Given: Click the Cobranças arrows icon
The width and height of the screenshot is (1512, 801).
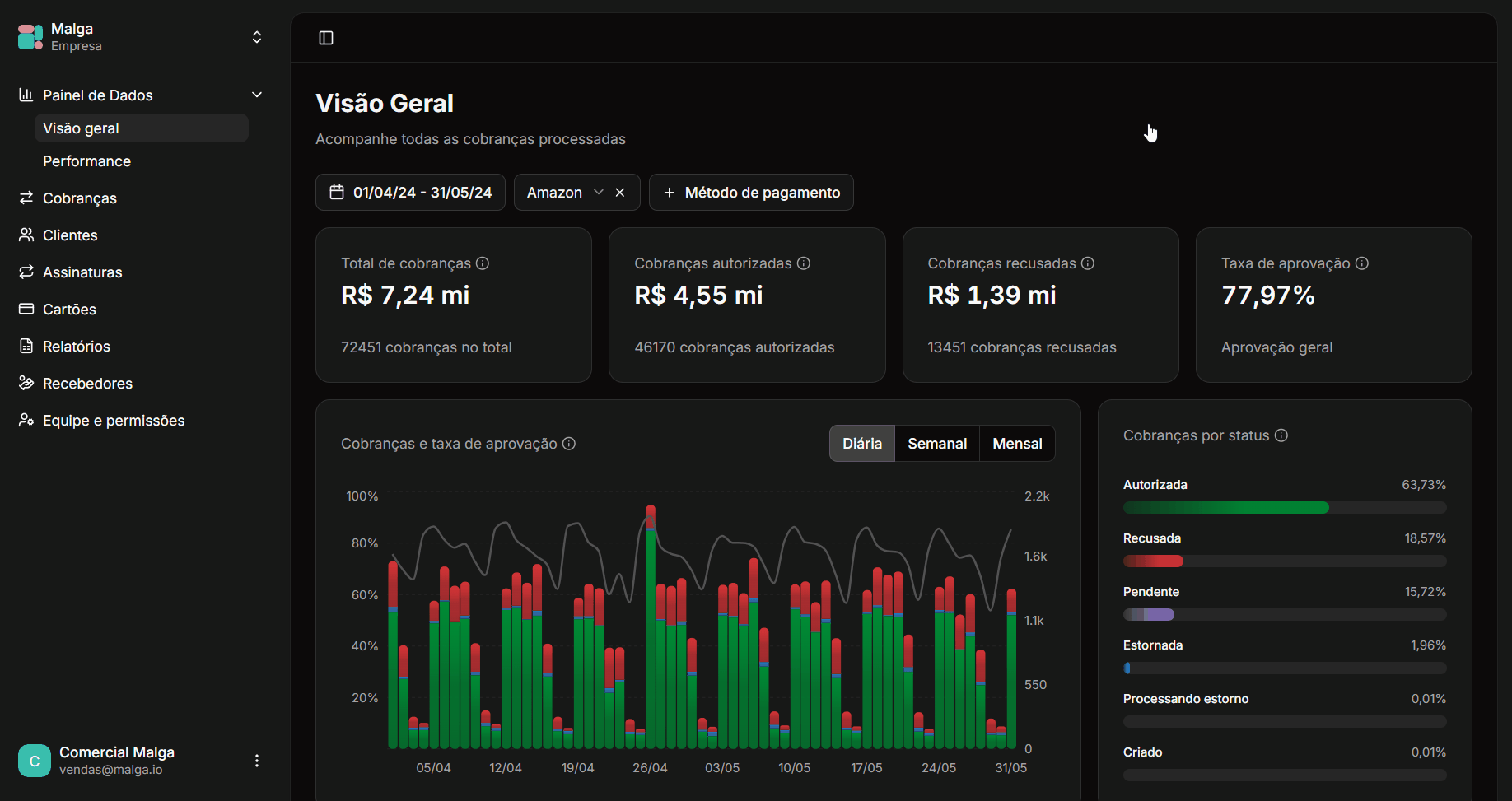Looking at the screenshot, I should pos(26,198).
